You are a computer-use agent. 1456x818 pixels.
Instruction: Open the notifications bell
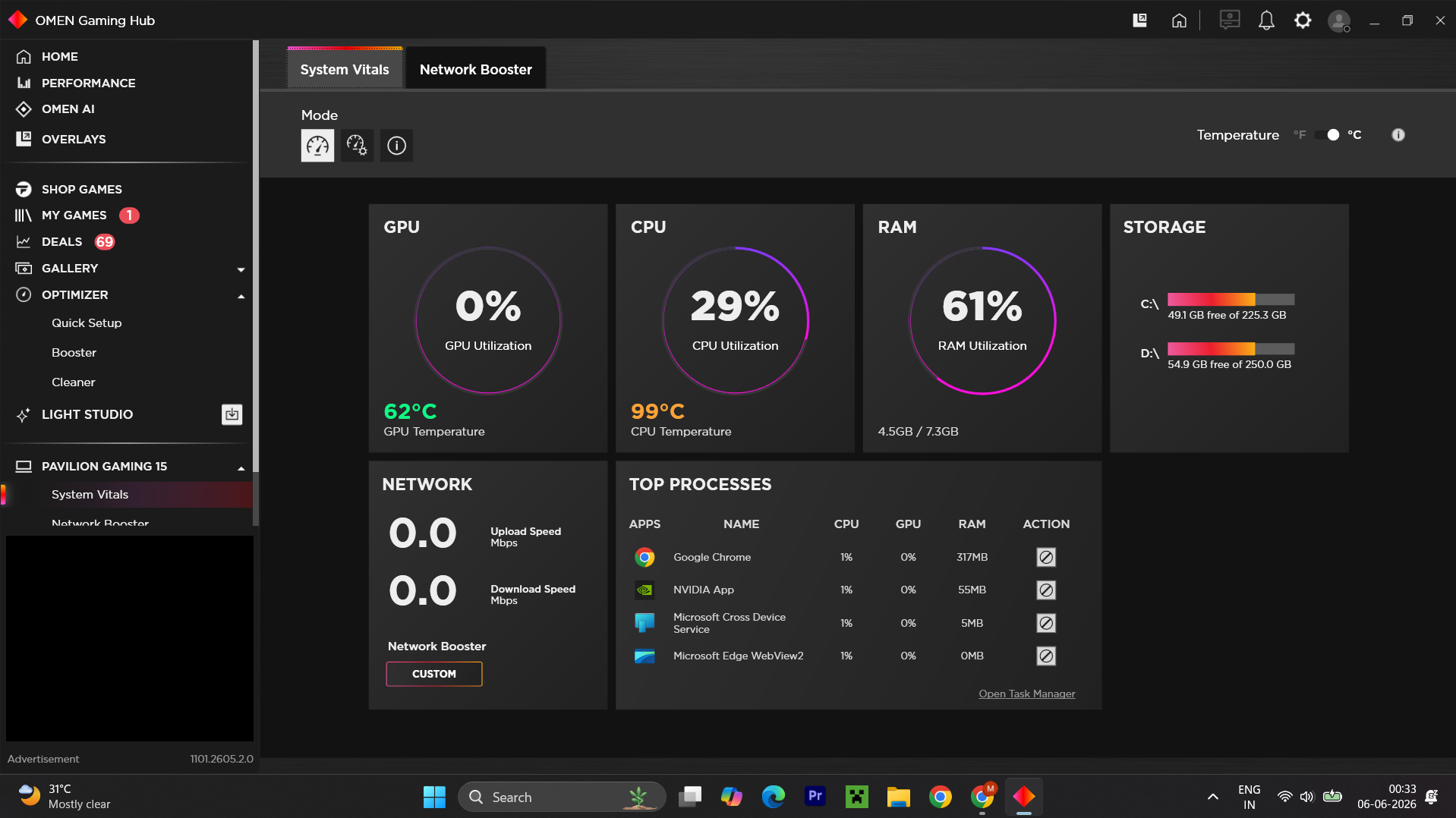pos(1266,20)
